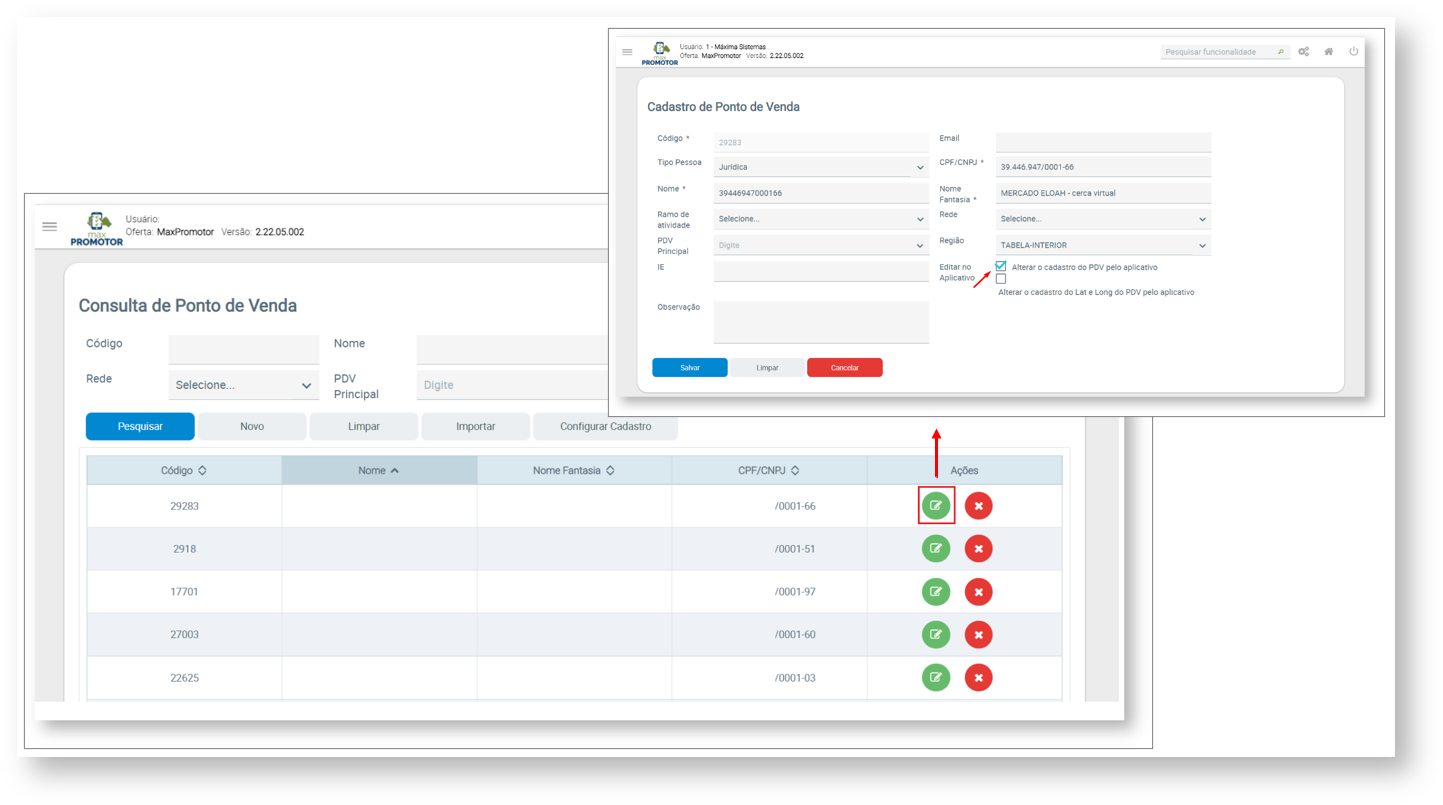
Task: Uncheck Alterar o cadastro do PDV checkbox
Action: click(x=1000, y=266)
